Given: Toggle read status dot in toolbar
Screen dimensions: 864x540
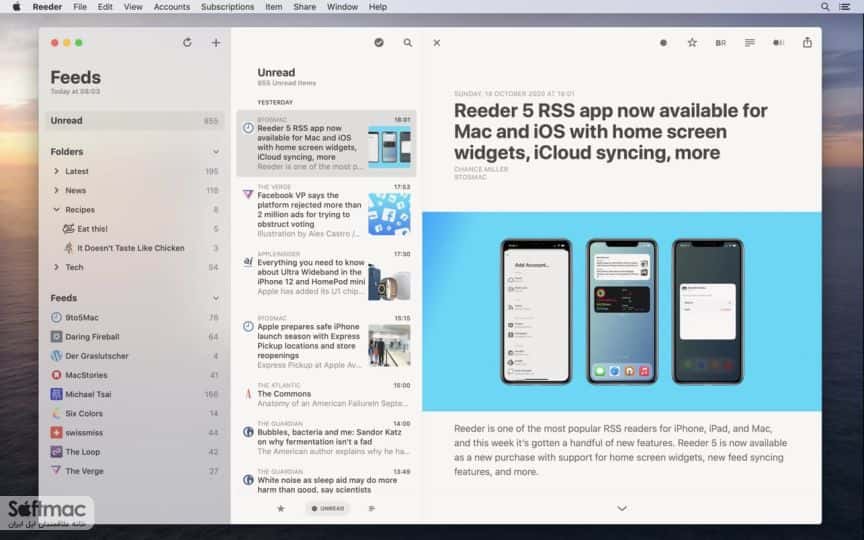Looking at the screenshot, I should [x=663, y=43].
